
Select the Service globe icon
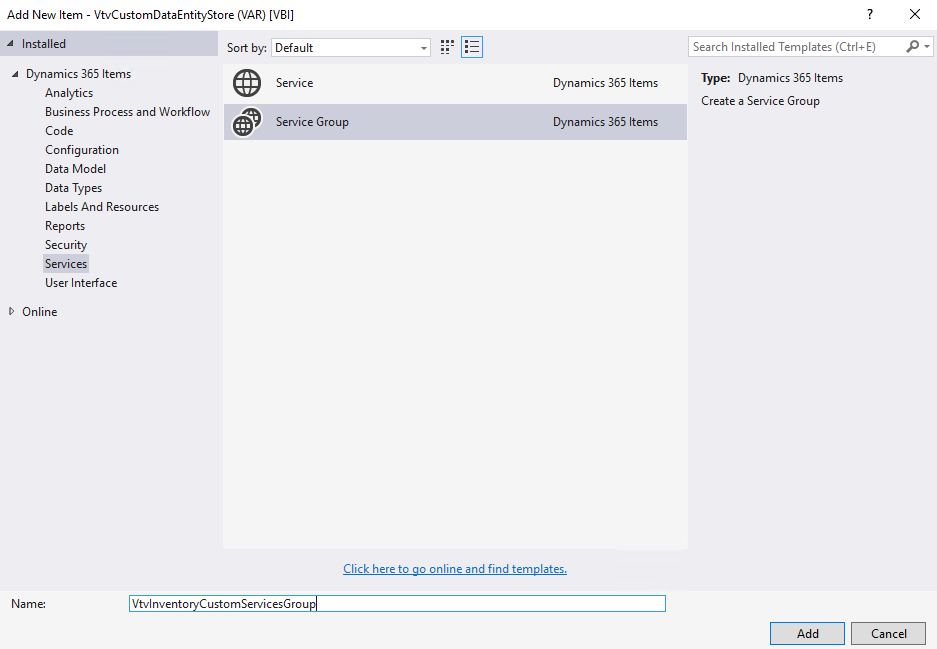[247, 83]
